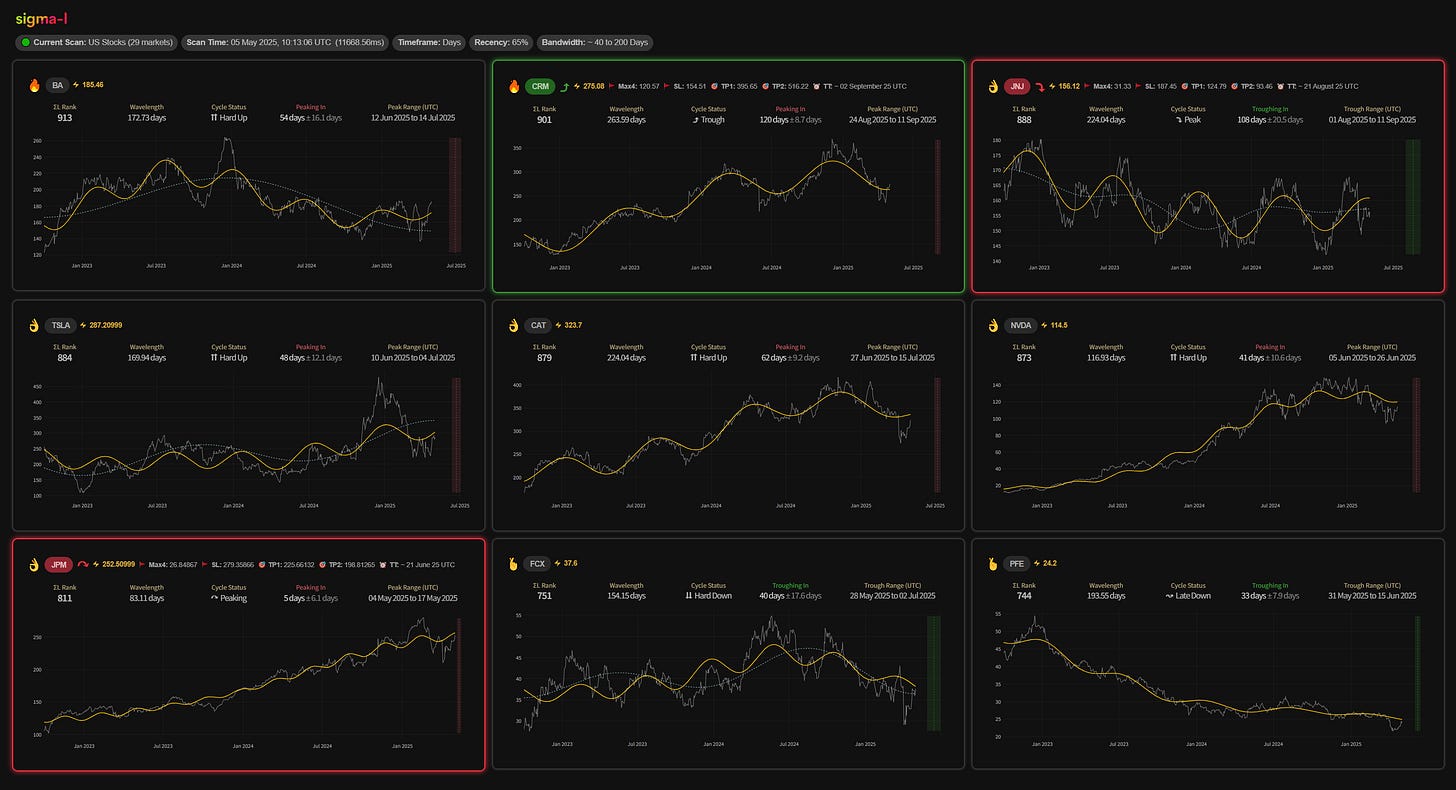
Task: Click JPM cycle status Peaking
Action: pos(229,596)
